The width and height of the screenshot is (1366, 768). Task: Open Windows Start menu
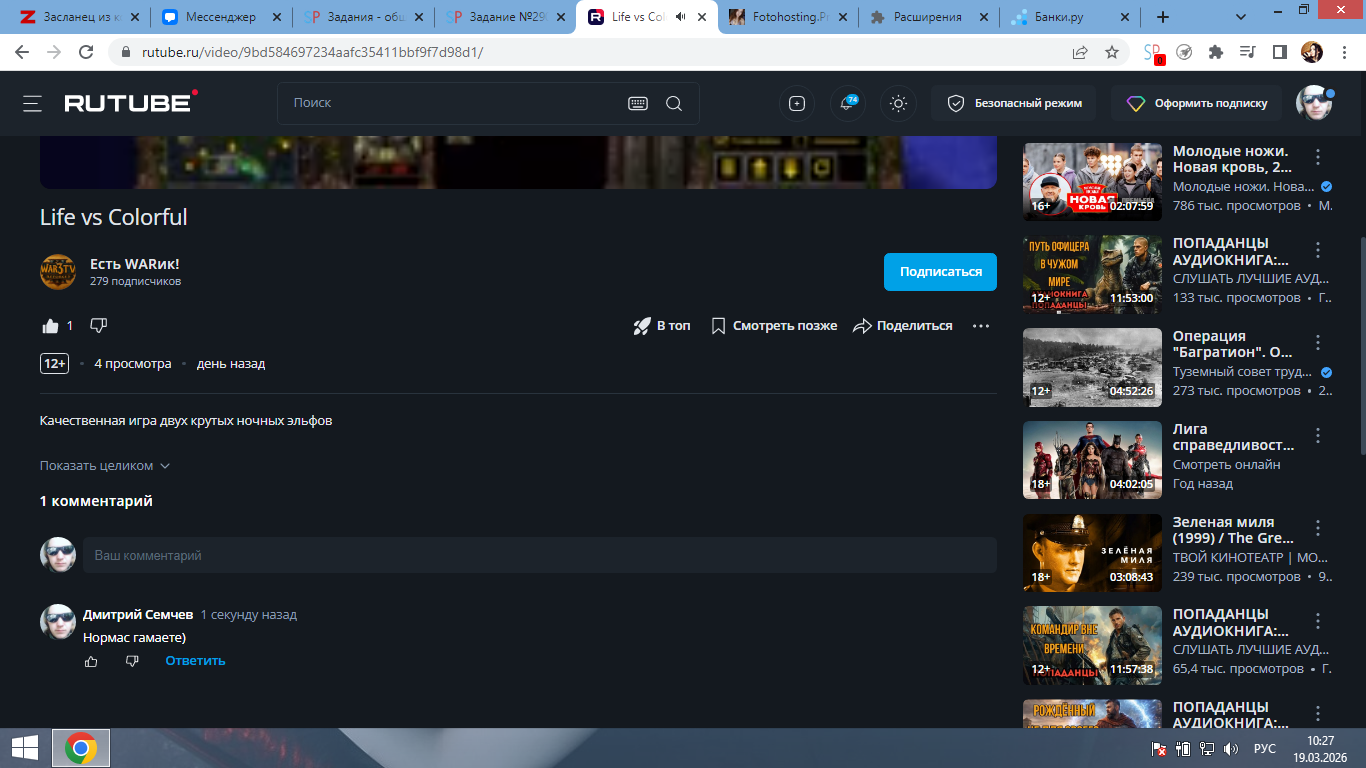pyautogui.click(x=25, y=748)
